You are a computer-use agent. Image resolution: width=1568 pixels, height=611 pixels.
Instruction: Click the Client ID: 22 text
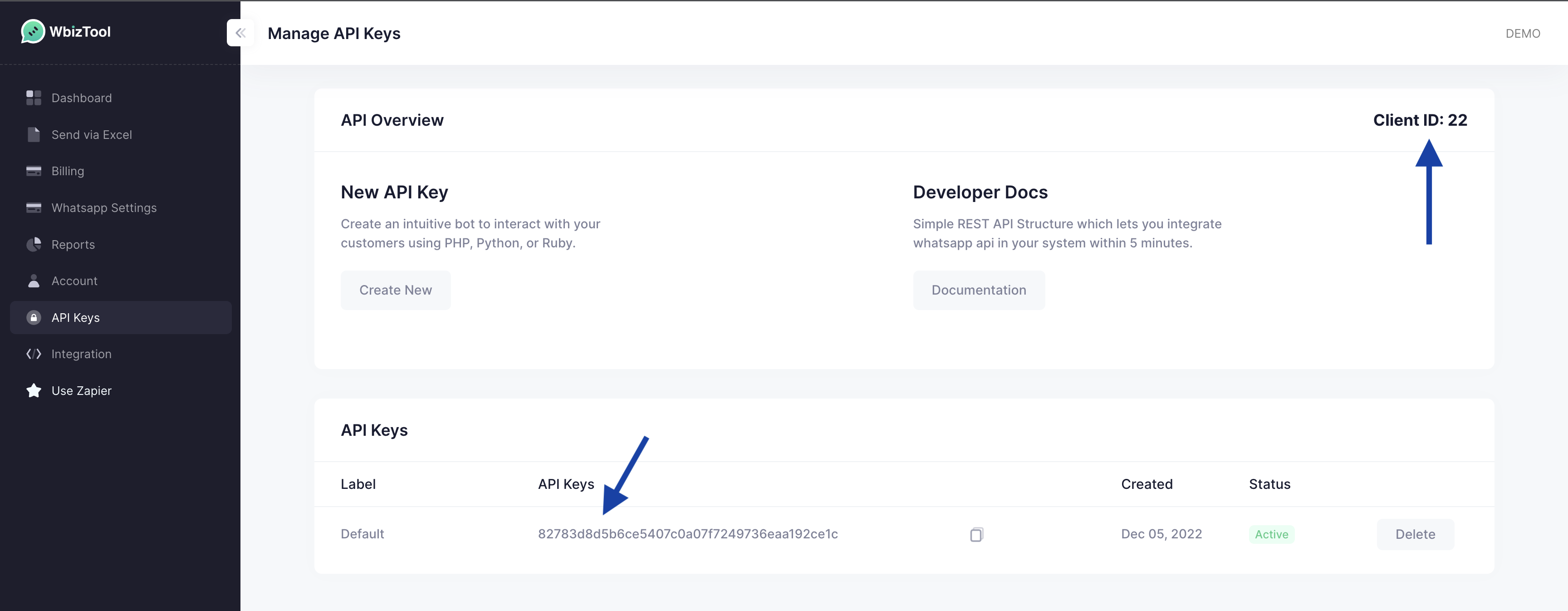click(x=1420, y=120)
